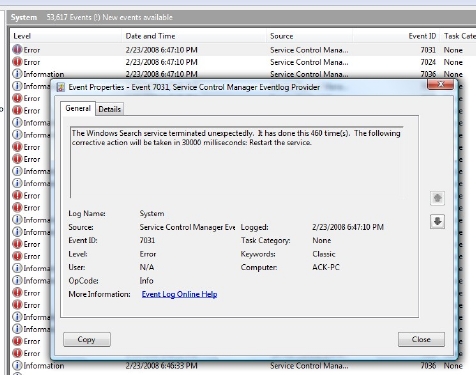Sort by the Source column header

pyautogui.click(x=309, y=36)
